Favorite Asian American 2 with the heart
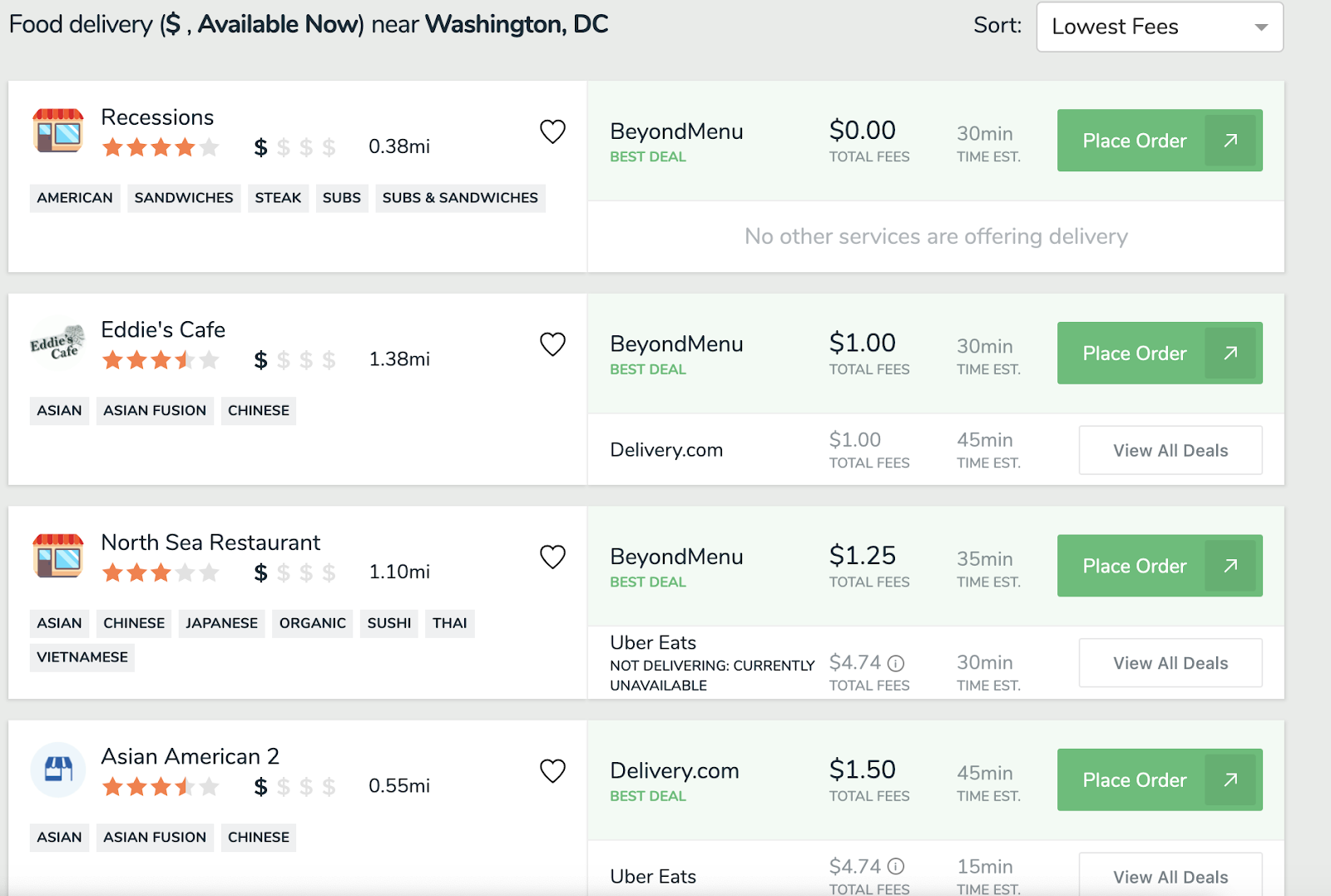The image size is (1331, 896). pos(552,771)
